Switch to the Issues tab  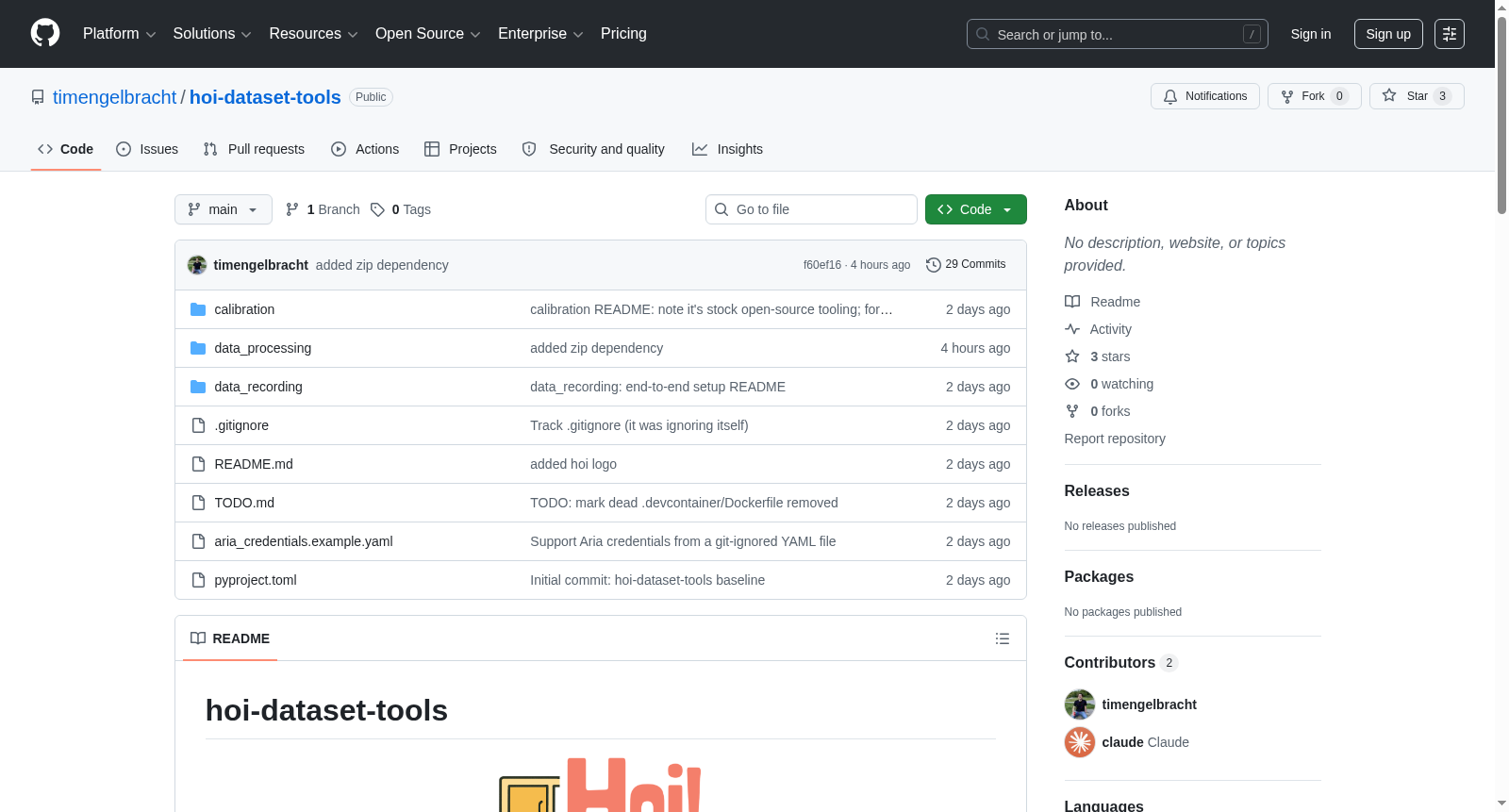(x=147, y=149)
